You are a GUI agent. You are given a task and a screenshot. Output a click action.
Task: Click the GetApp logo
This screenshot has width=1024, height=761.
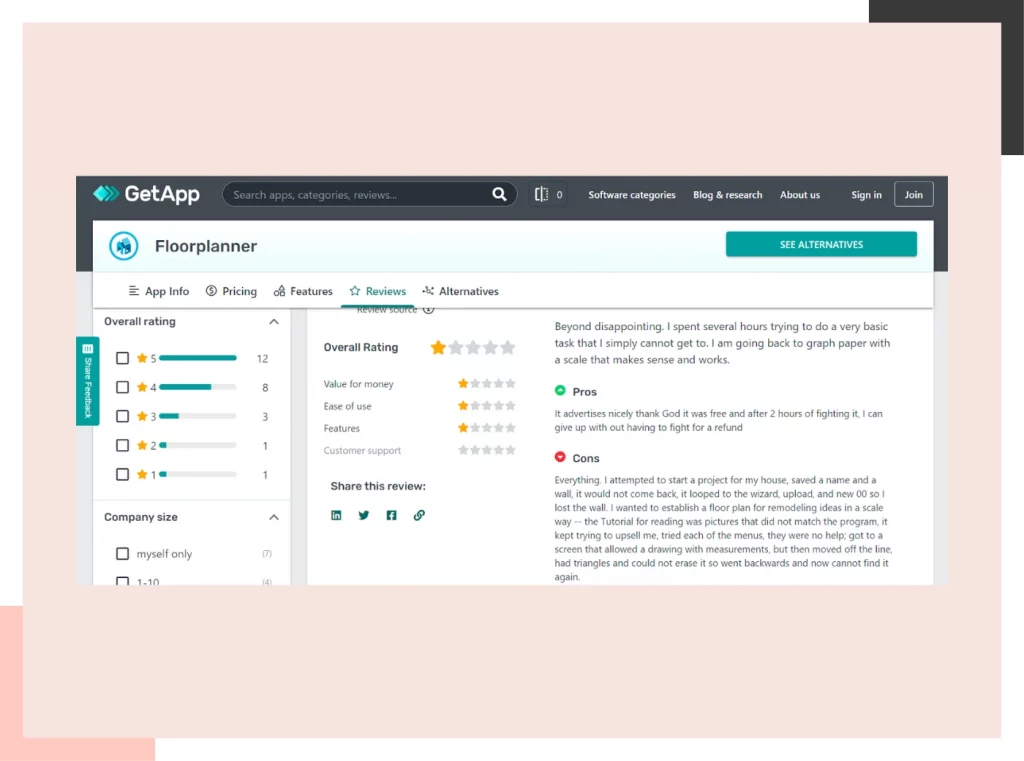[146, 194]
